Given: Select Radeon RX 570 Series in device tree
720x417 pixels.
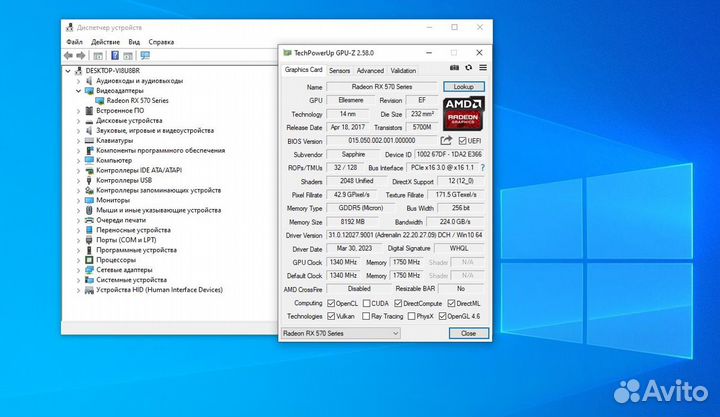Looking at the screenshot, I should pos(137,100).
